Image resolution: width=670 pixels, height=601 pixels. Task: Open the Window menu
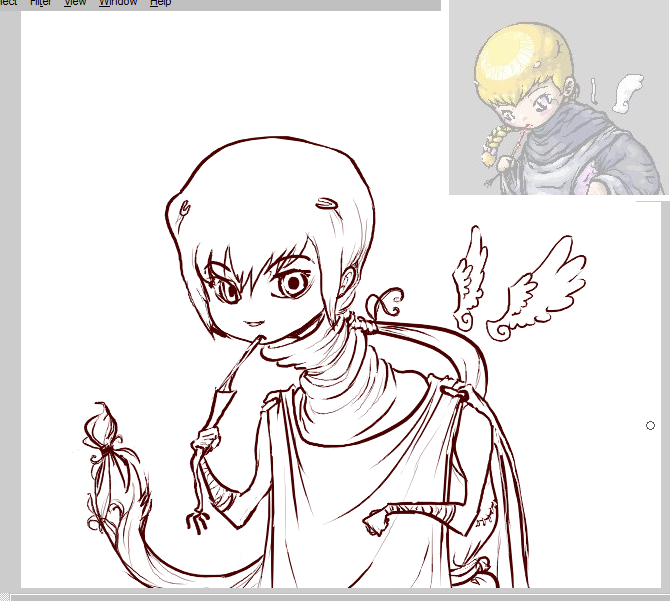tap(118, 3)
